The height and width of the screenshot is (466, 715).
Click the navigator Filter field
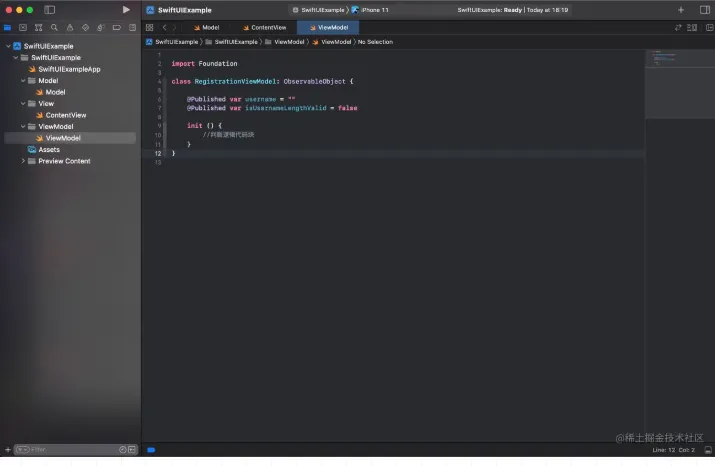[75, 450]
